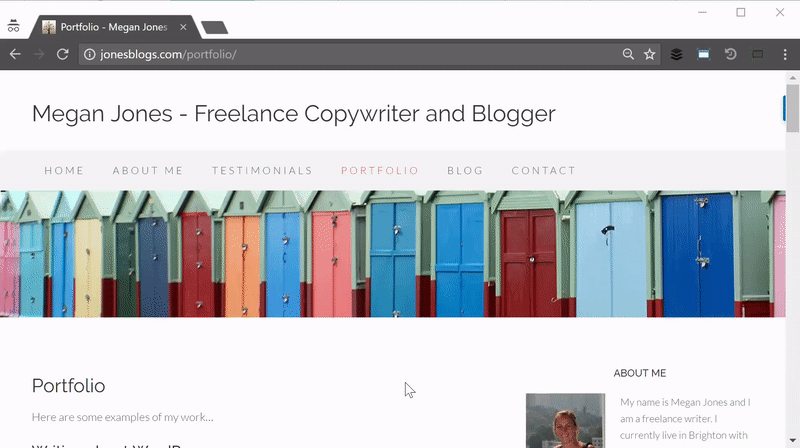Select PORTFOLIO navigation link

click(x=380, y=170)
